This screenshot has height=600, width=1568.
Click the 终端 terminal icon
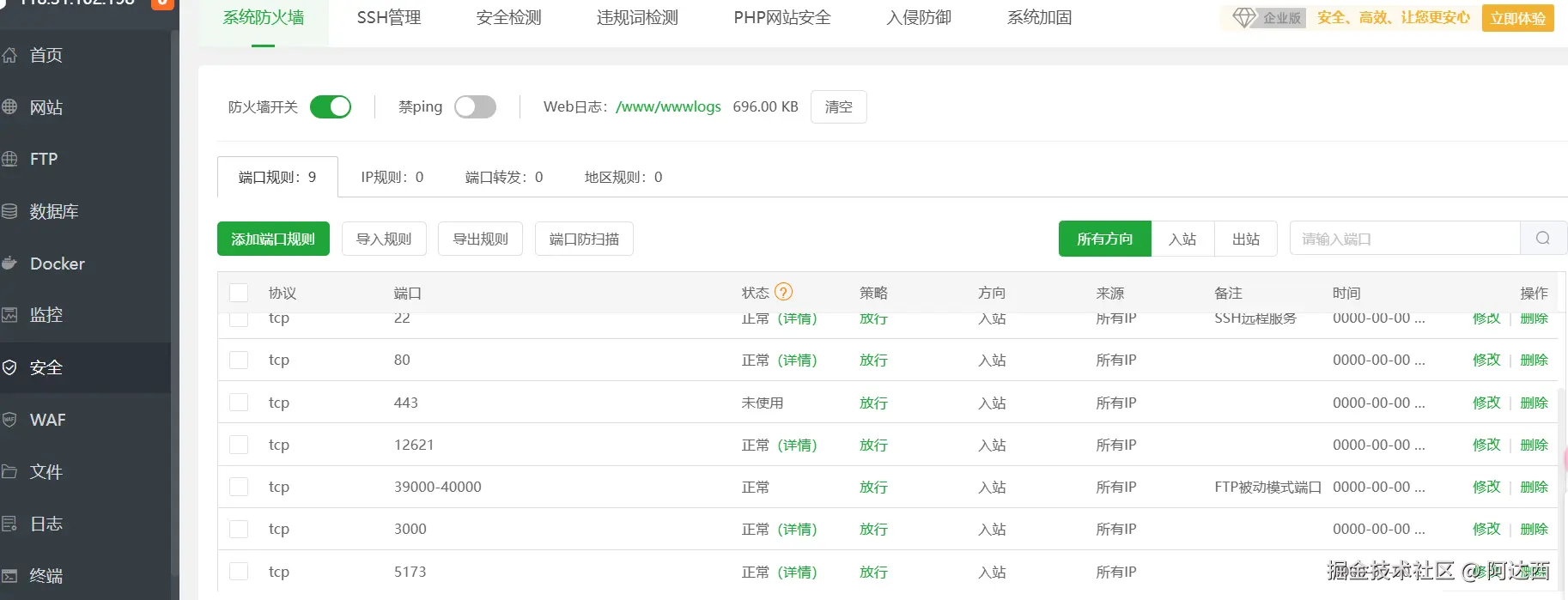(9, 576)
